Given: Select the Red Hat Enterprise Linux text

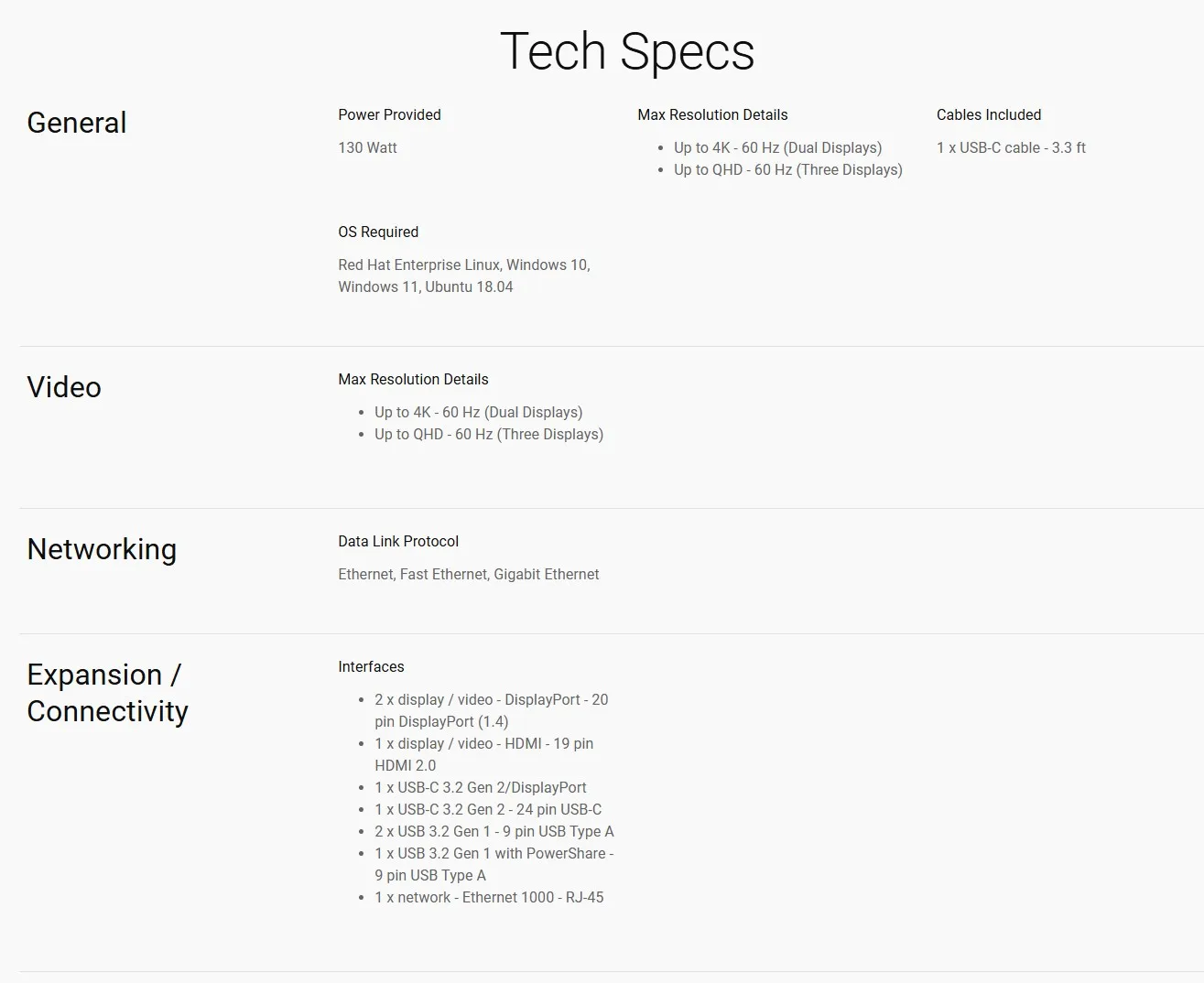Looking at the screenshot, I should pyautogui.click(x=419, y=265).
